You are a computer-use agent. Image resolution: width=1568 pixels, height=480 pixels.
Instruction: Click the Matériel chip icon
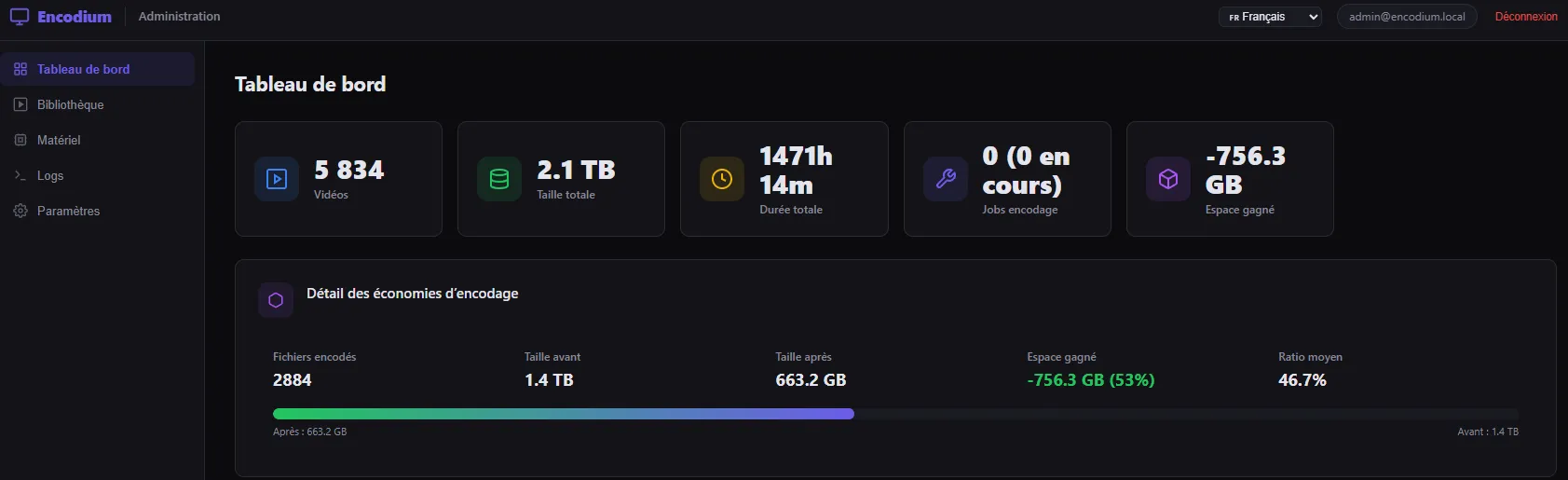[20, 140]
